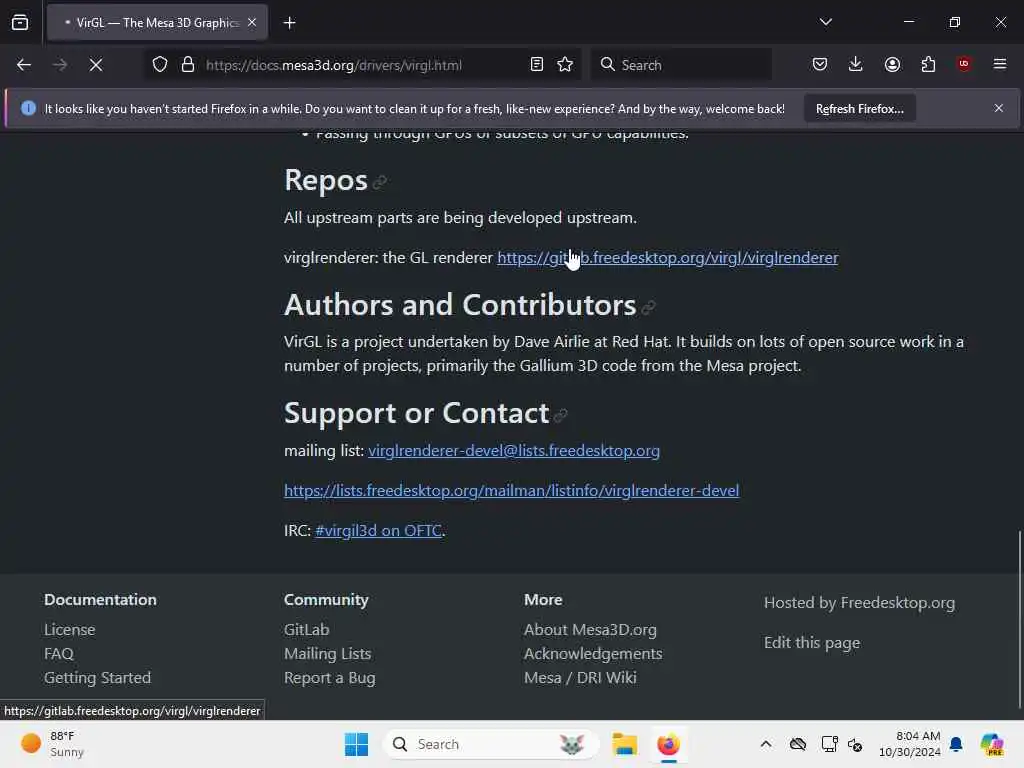Click the Firefox taskbar icon
This screenshot has width=1024, height=768.
[x=668, y=744]
